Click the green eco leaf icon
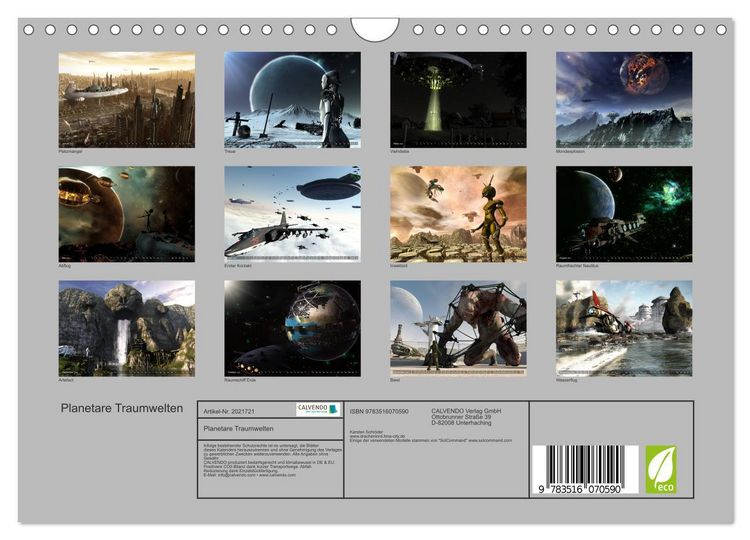 661,469
